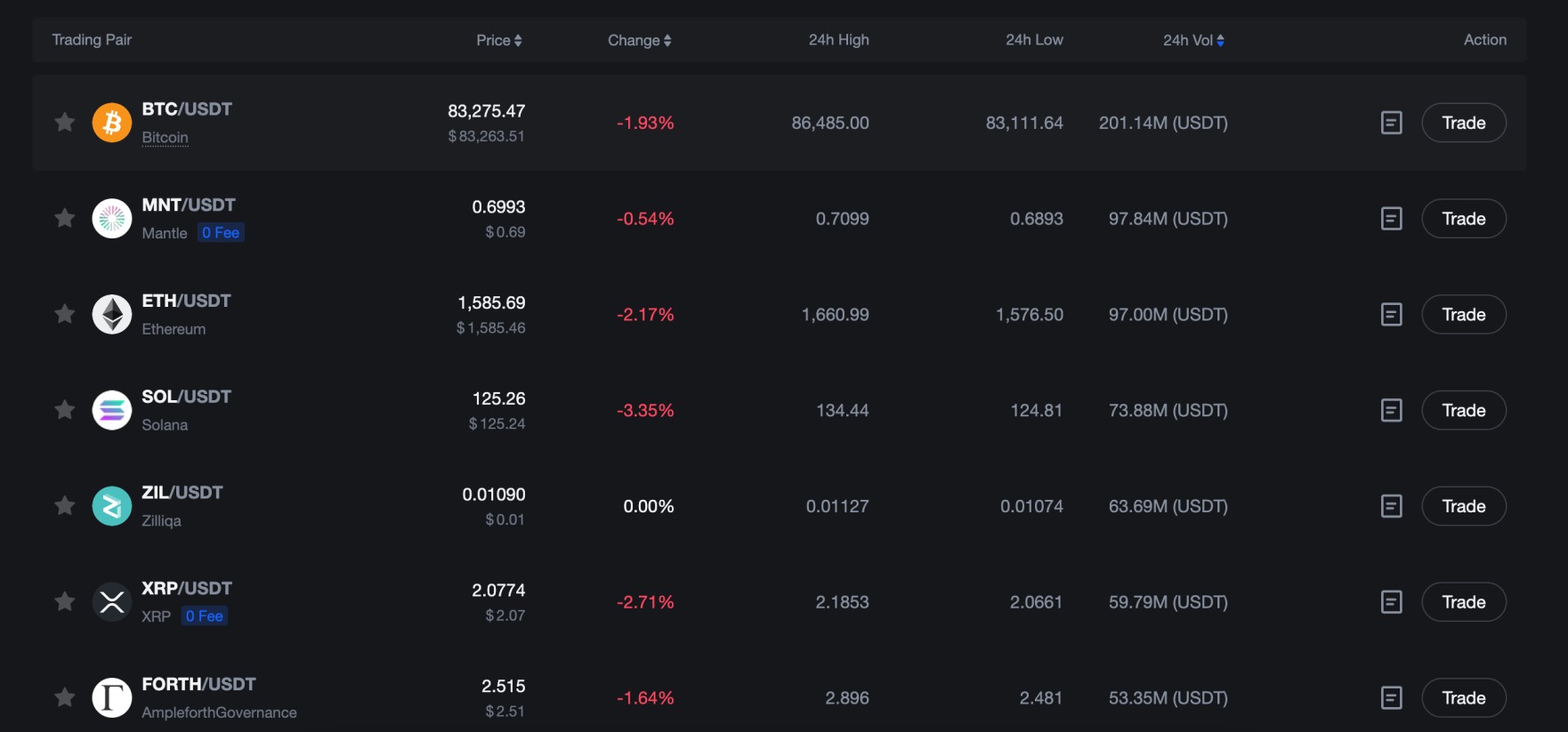Click the Ampleforth Governance coin logo

coord(112,698)
